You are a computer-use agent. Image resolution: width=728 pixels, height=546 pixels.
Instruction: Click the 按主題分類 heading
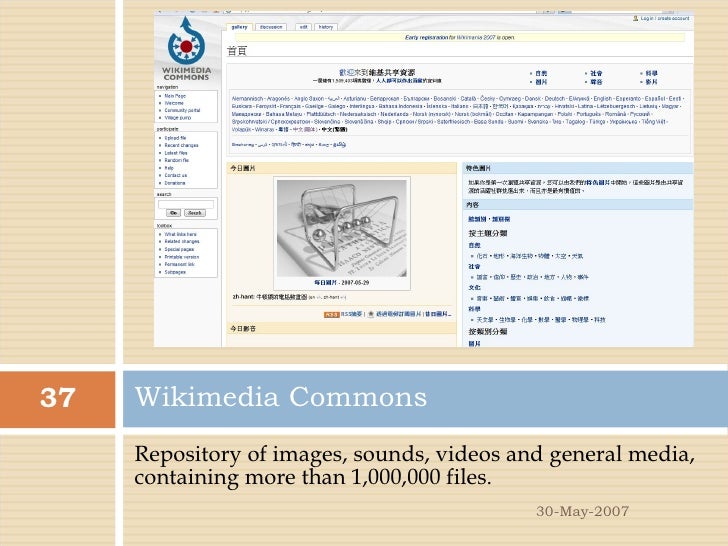(488, 233)
